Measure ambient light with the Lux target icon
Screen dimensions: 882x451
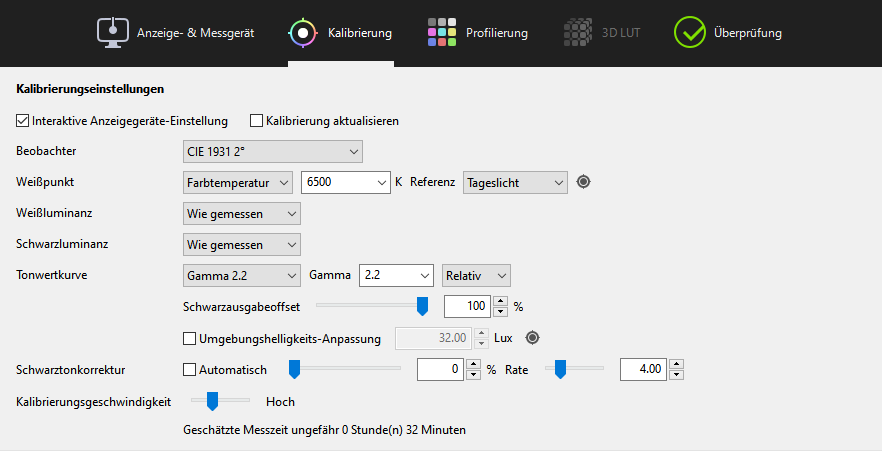click(x=533, y=338)
